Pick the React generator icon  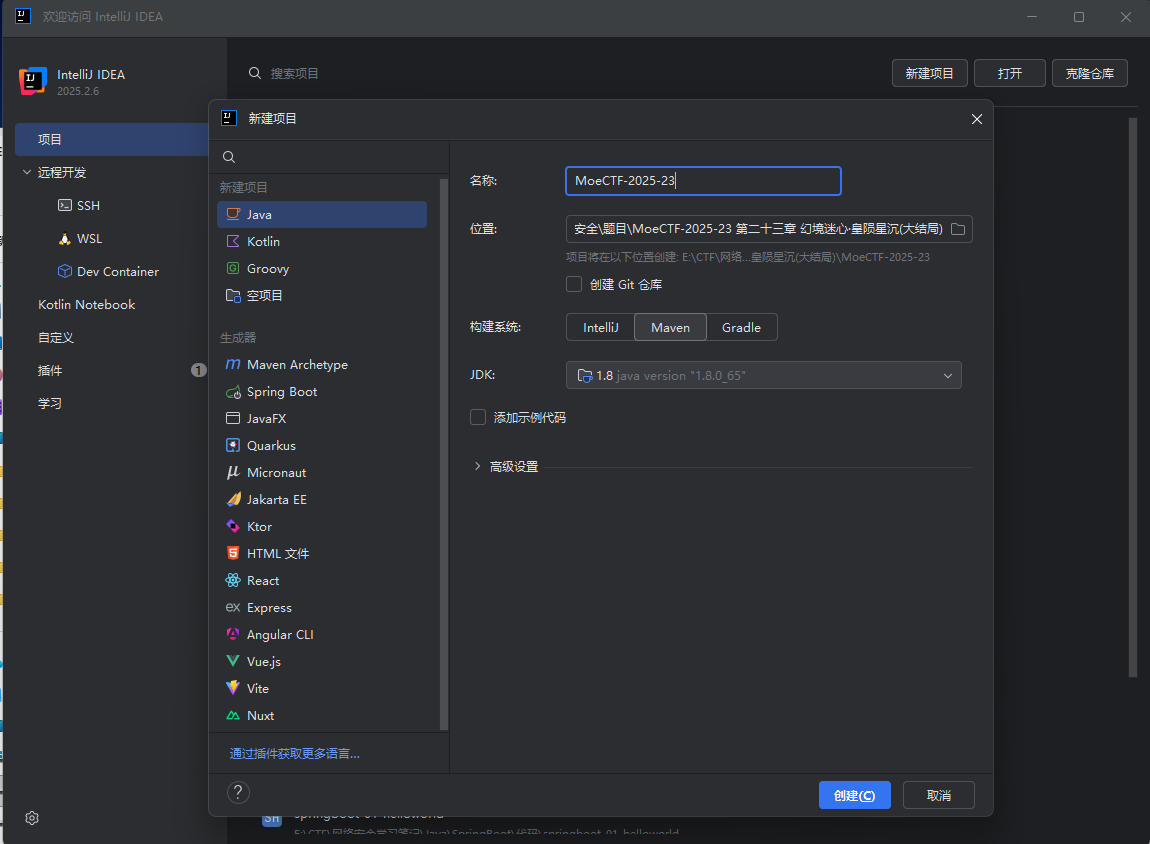pos(233,581)
